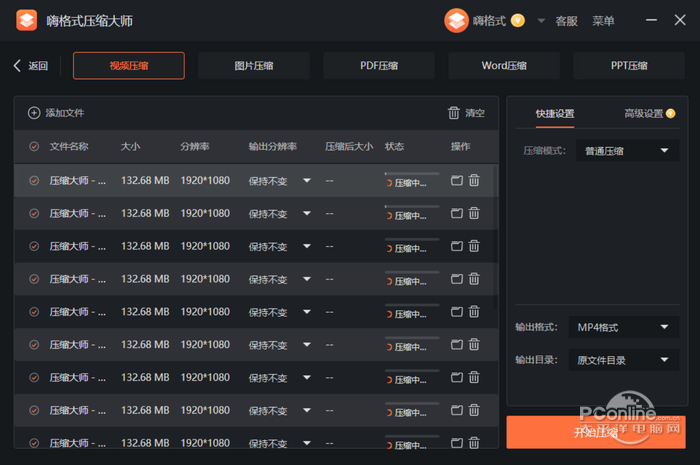Click the VIP badge next to 高级设置
Screen dimensions: 700x465
[x=671, y=114]
